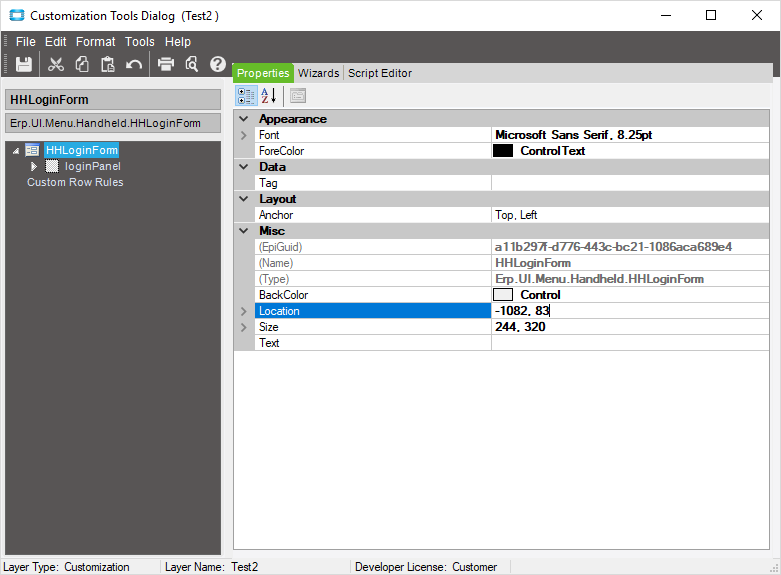Image resolution: width=781 pixels, height=575 pixels.
Task: Open Help using the question mark icon
Action: (218, 64)
